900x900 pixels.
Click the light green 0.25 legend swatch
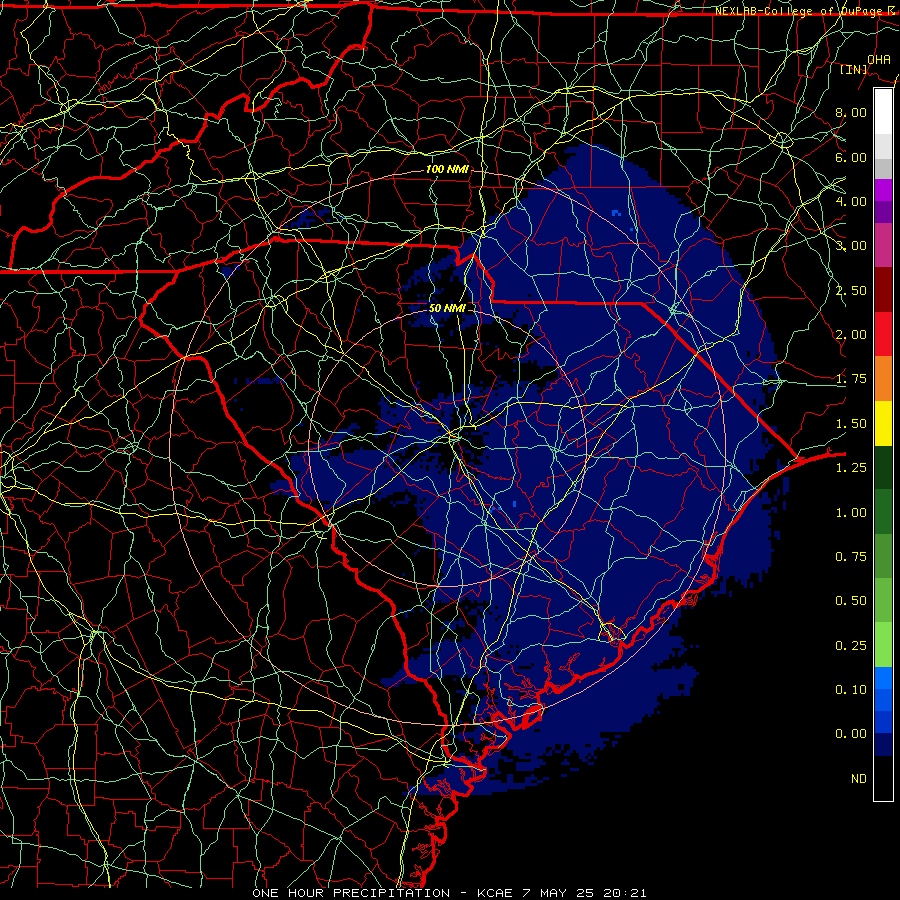883,645
